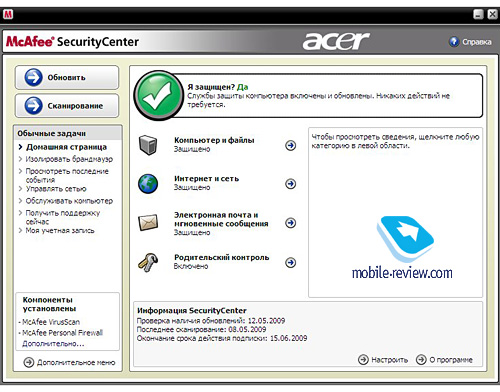Click McAfee VirusScan component entry
Screen dimensions: 500x392
tap(51, 322)
